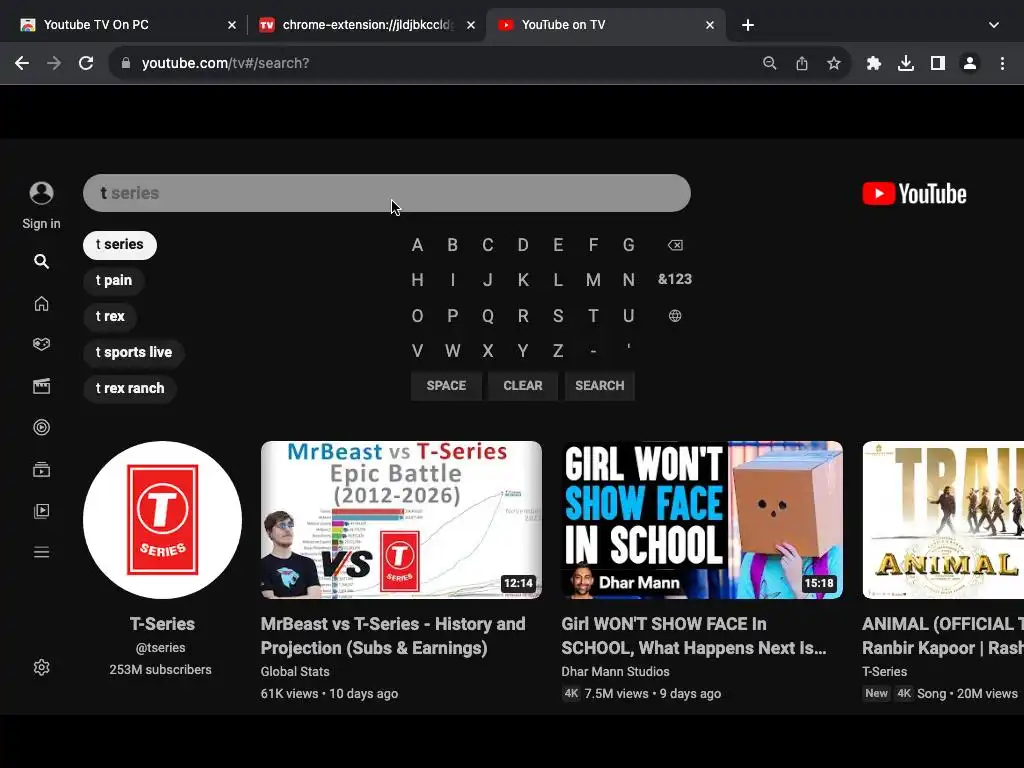
Task: Open Settings gear in sidebar
Action: click(x=41, y=667)
